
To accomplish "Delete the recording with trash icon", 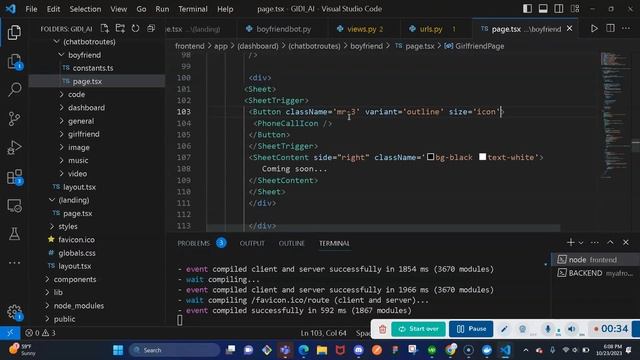I will point(382,329).
